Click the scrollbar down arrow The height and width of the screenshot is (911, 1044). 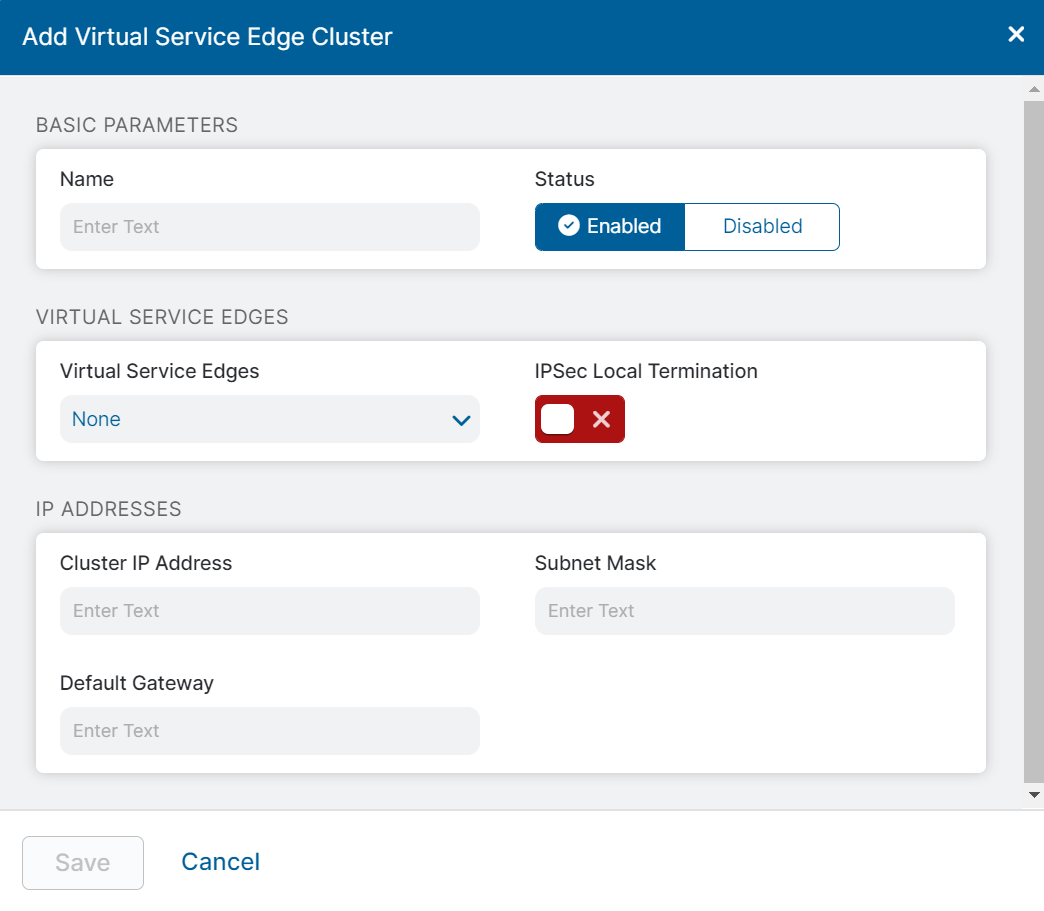coord(1034,795)
